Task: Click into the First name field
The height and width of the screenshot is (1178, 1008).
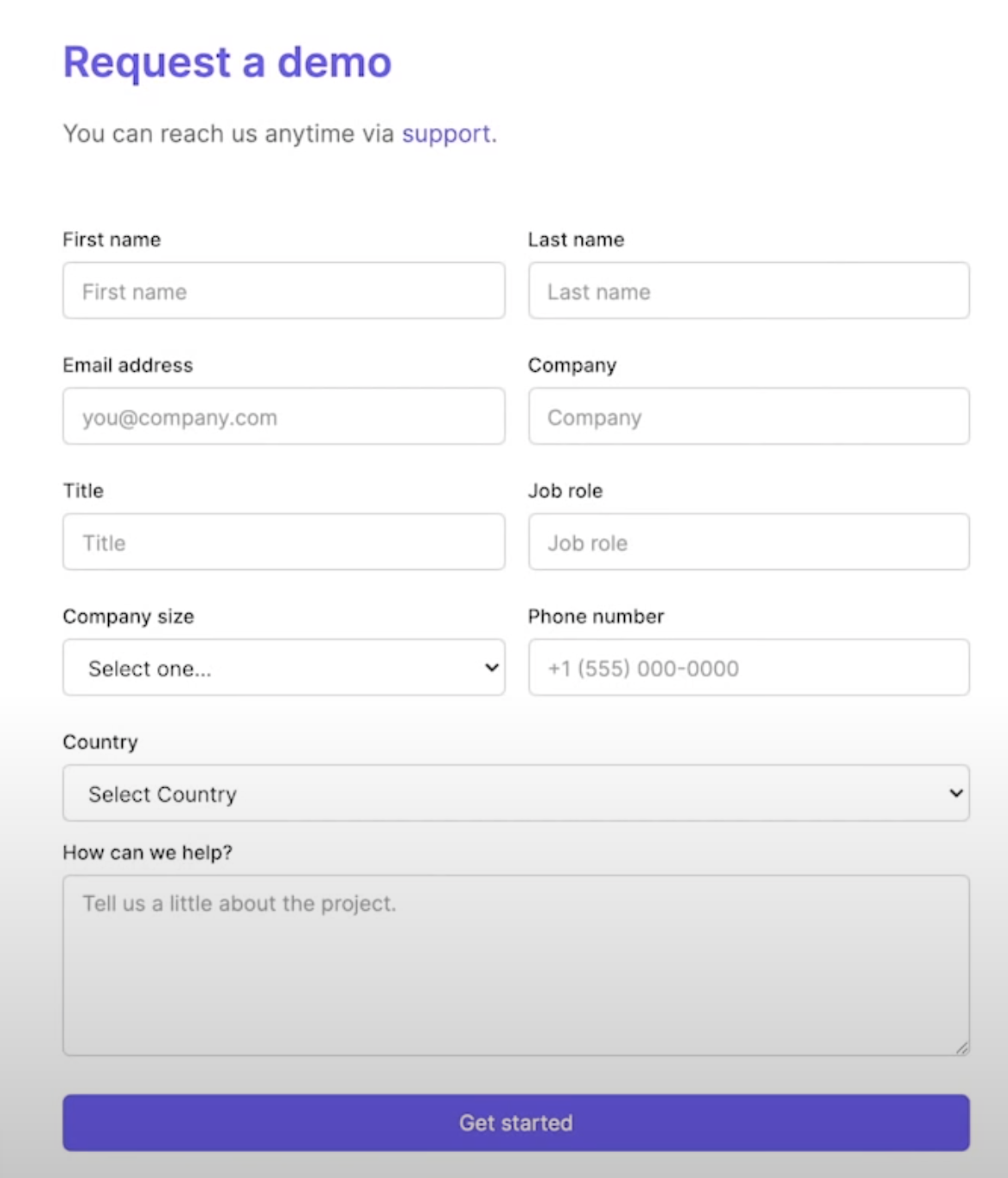Action: coord(284,291)
